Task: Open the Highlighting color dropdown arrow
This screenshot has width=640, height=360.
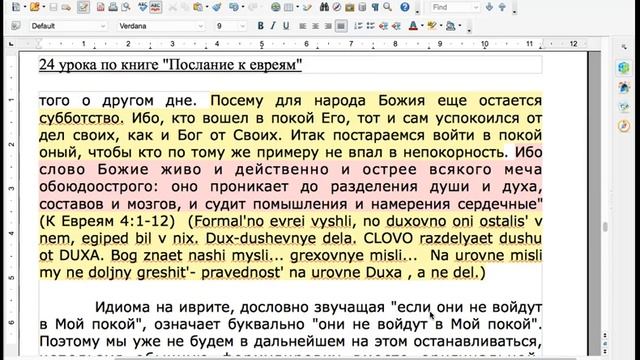Action: (x=440, y=26)
